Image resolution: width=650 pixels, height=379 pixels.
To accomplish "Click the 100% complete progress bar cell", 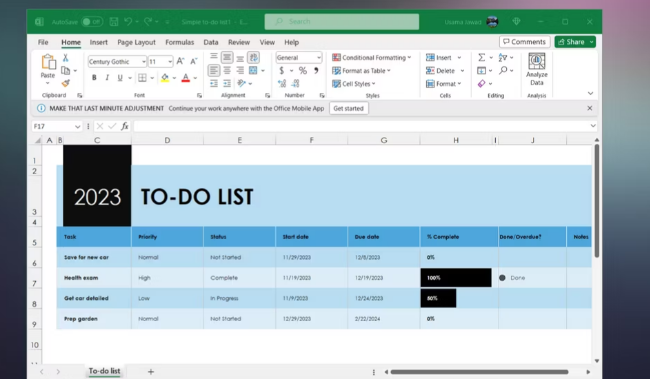I will 456,278.
